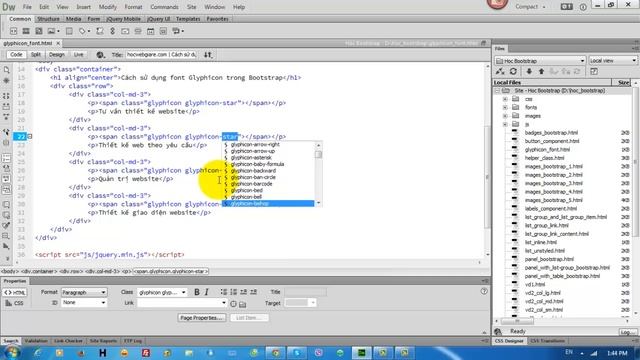
Task: Open the Compact workspace dropdown
Action: [x=530, y=7]
